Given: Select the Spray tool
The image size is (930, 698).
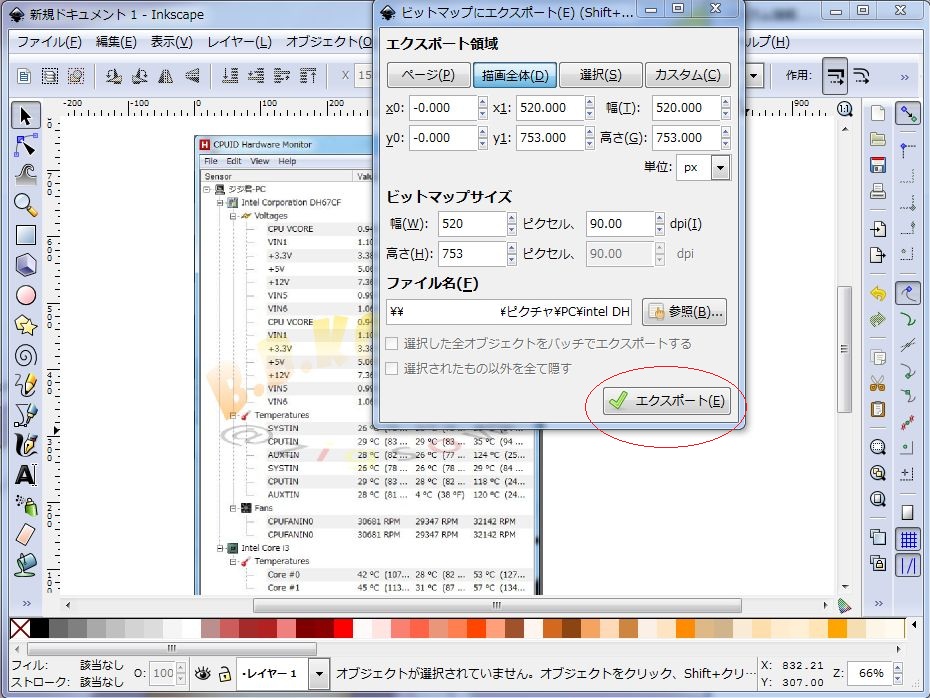Looking at the screenshot, I should tap(26, 505).
